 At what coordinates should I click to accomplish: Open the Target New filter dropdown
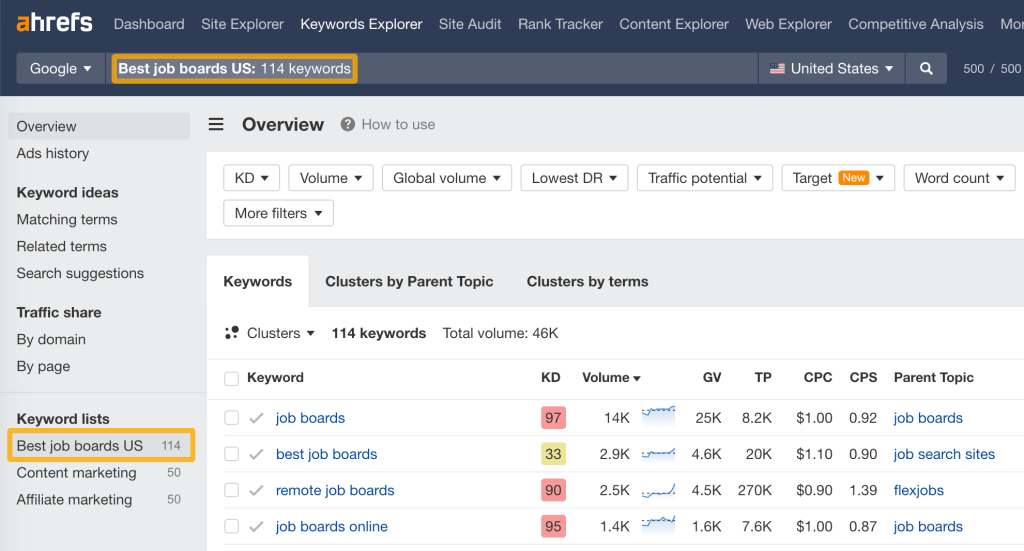(x=838, y=178)
